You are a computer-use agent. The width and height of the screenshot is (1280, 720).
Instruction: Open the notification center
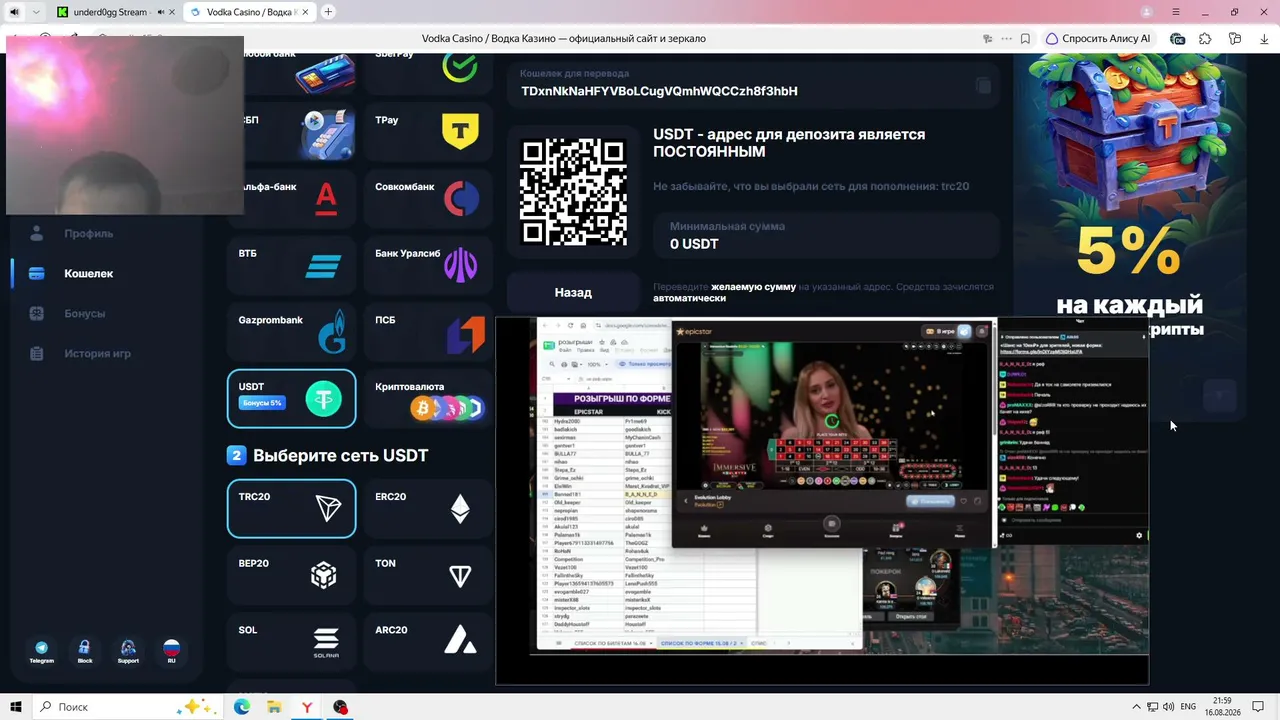(1260, 707)
